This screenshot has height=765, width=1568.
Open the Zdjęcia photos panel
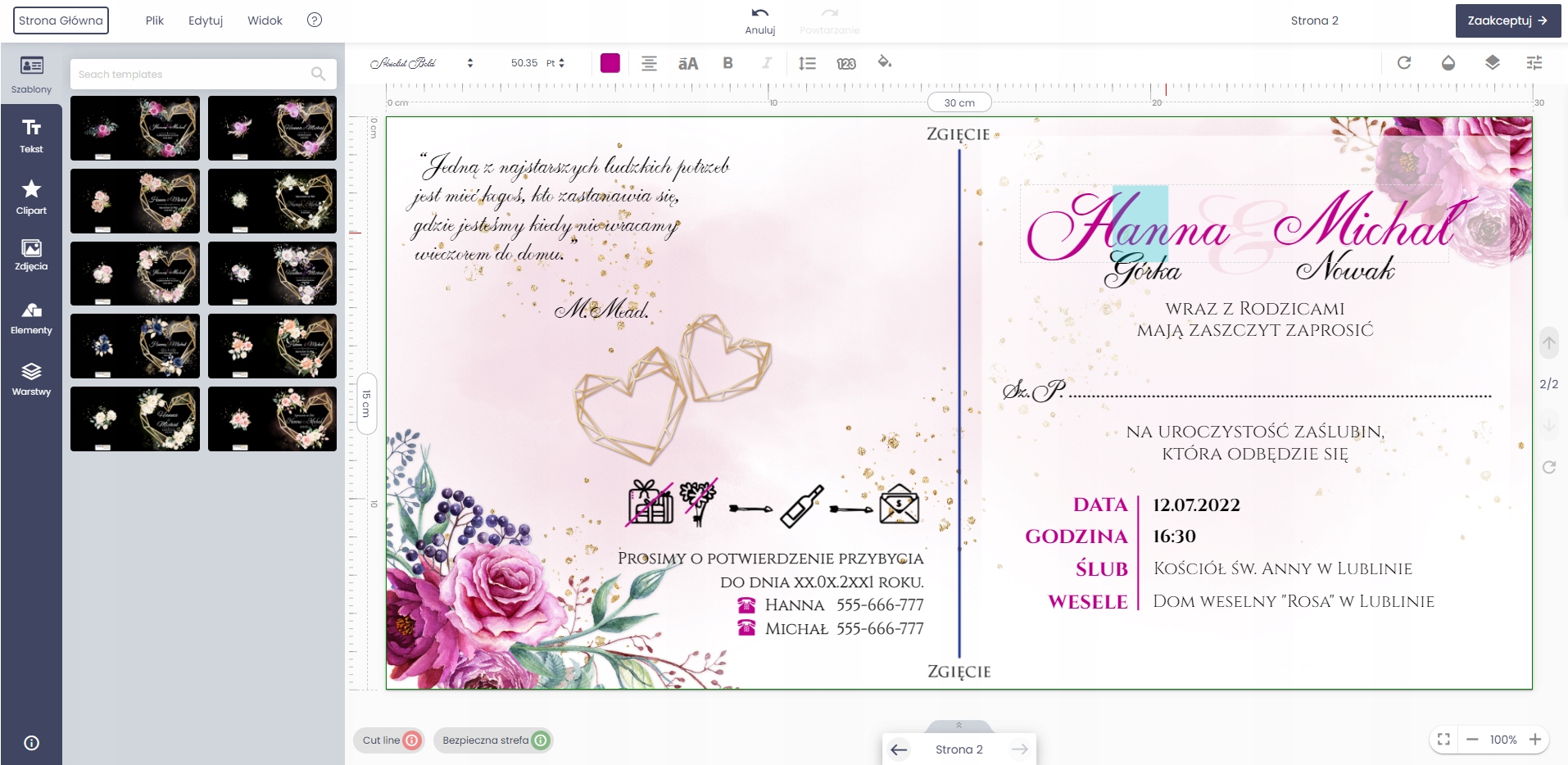tap(31, 255)
